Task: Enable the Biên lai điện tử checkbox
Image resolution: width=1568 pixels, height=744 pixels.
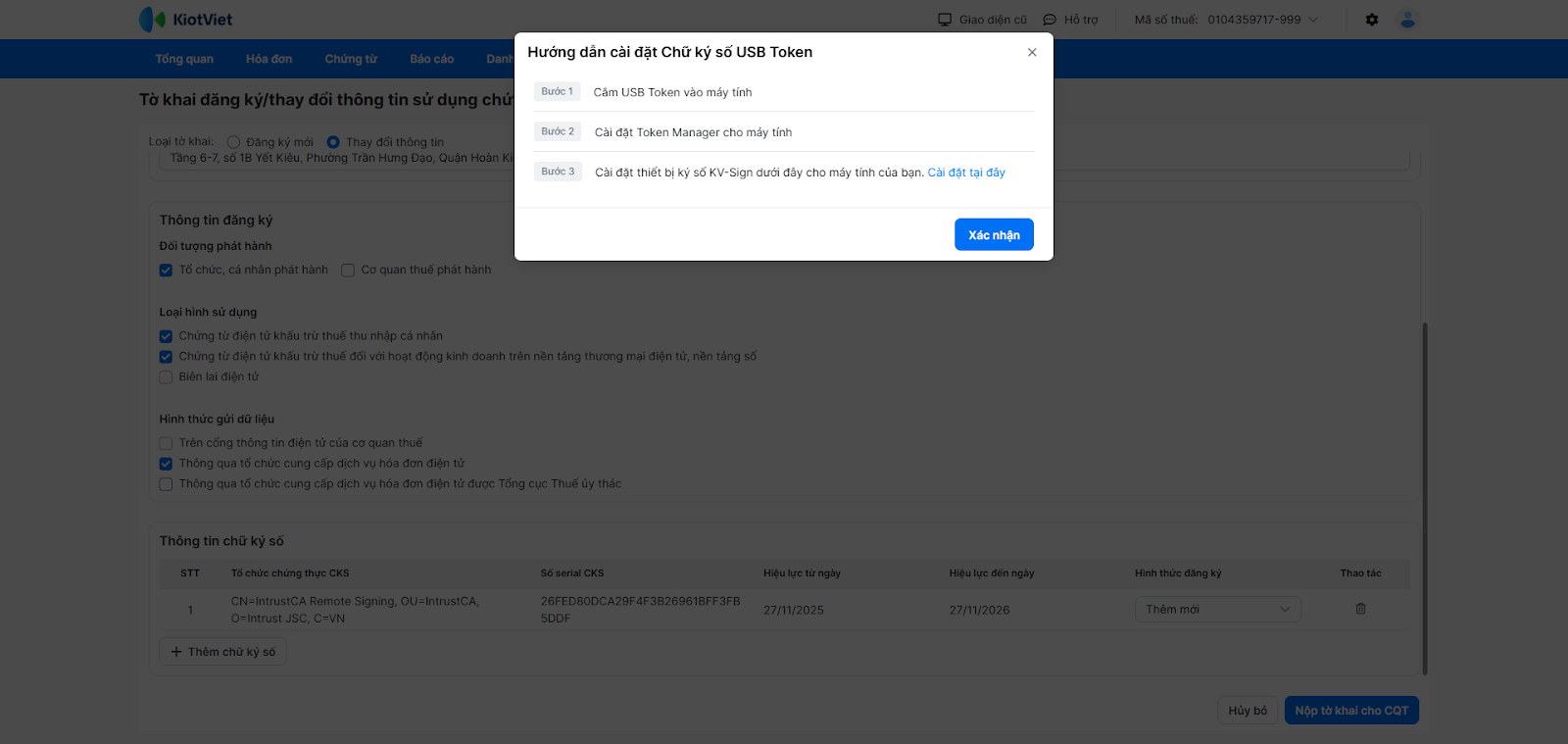Action: point(166,377)
